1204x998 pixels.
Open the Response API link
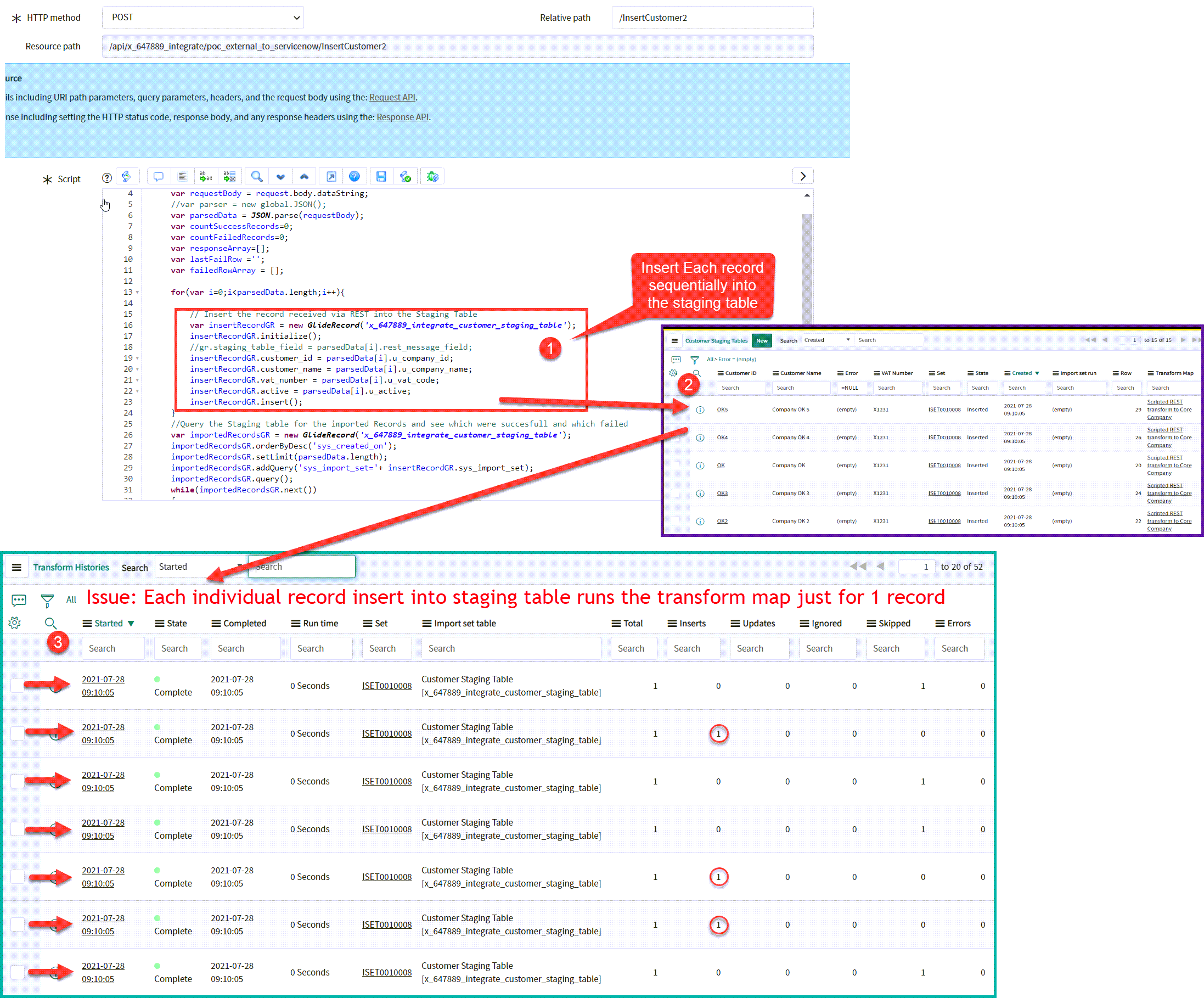(402, 117)
